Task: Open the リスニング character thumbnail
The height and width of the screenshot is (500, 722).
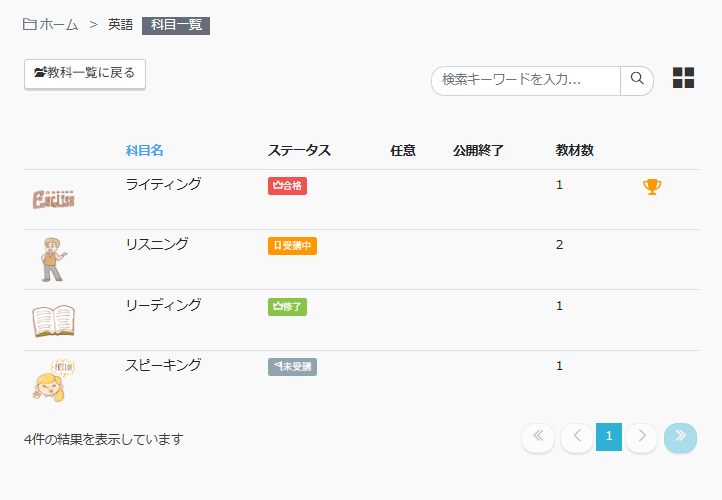Action: pos(53,260)
